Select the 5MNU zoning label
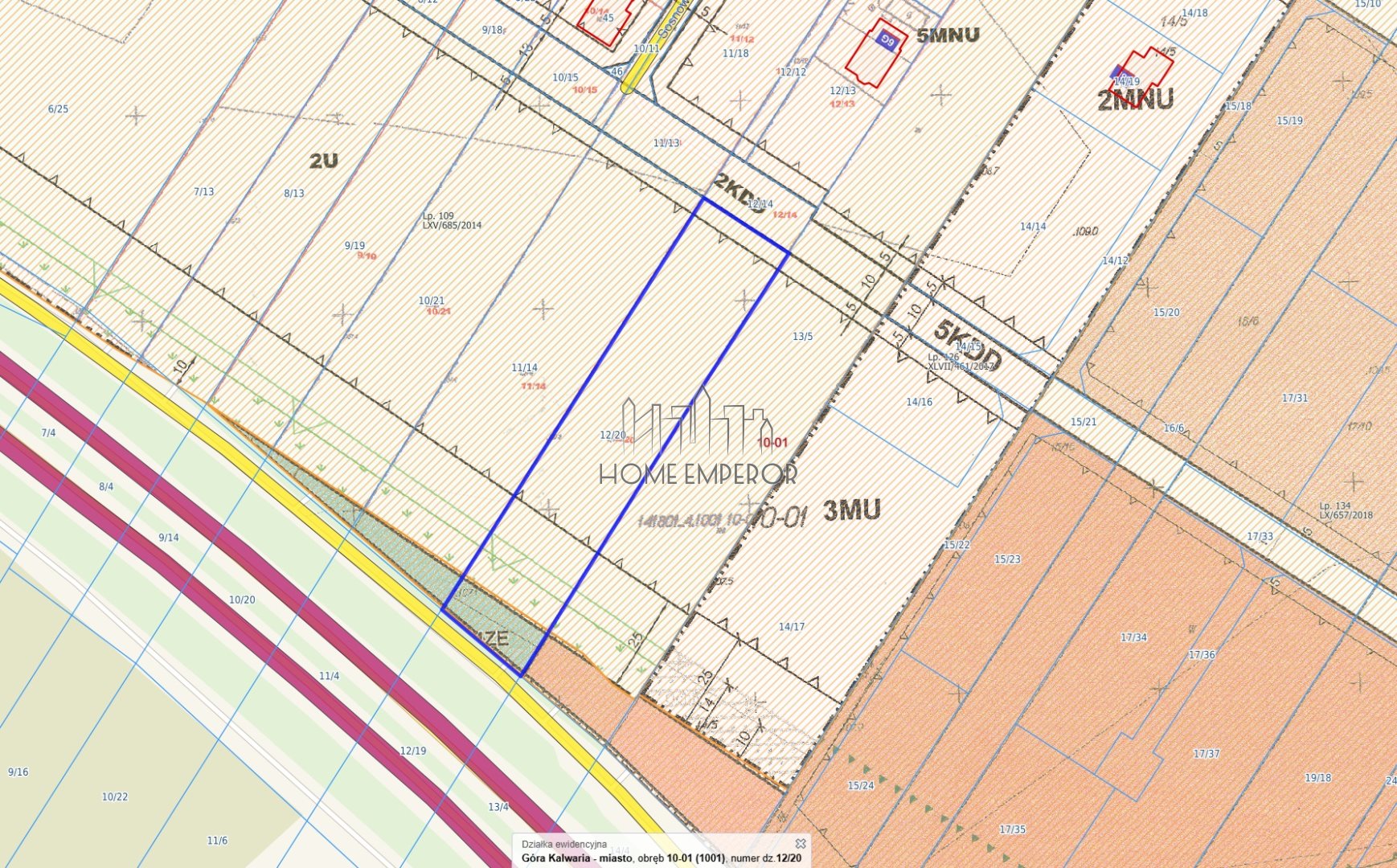The width and height of the screenshot is (1397, 868). pos(948,35)
